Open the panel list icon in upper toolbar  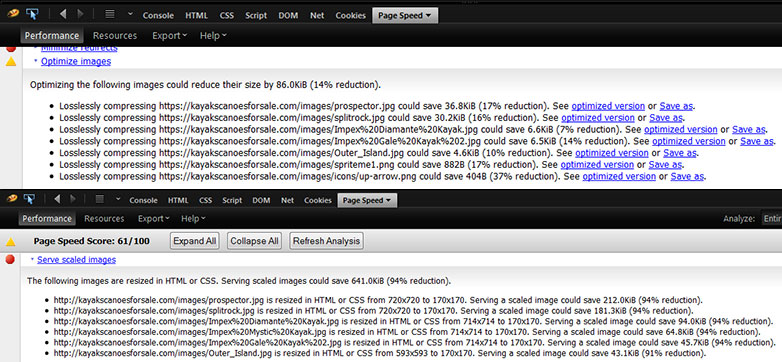tap(110, 14)
